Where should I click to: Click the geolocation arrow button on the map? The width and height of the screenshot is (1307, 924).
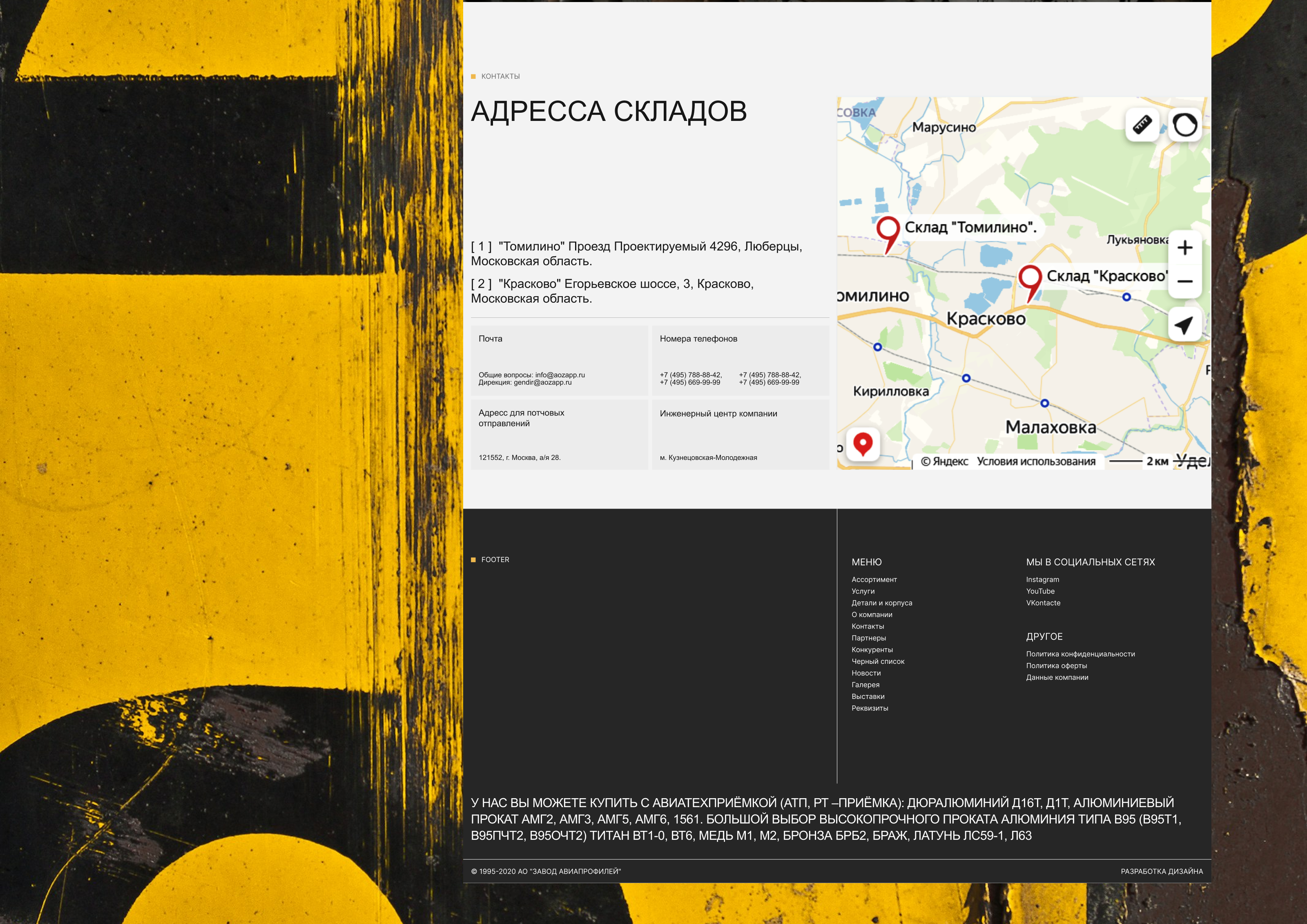[1184, 325]
